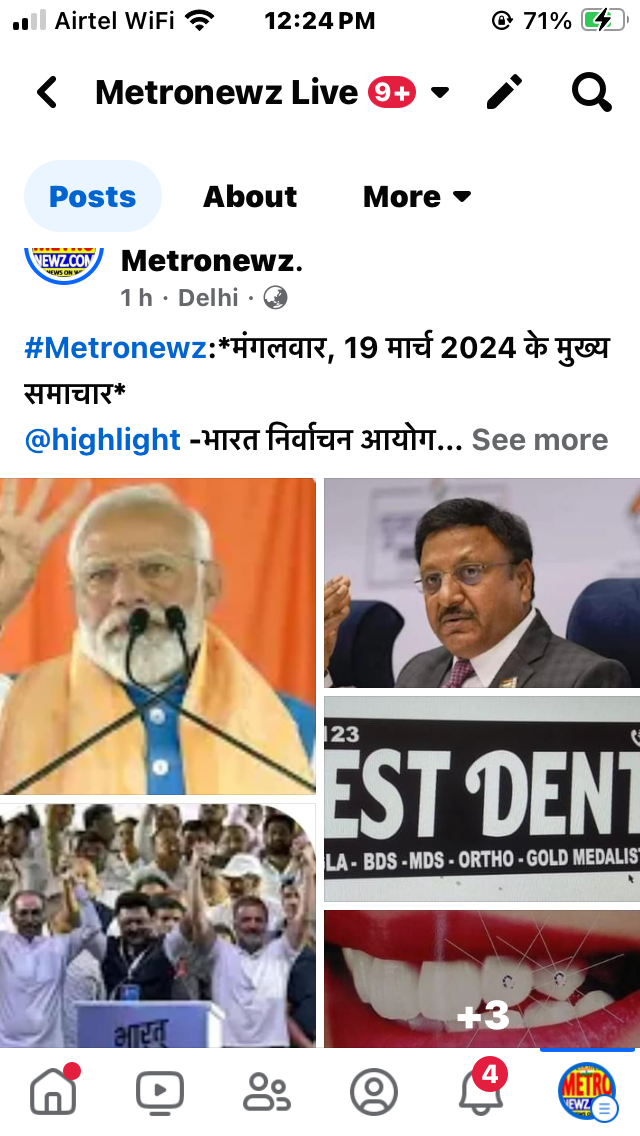Expand the Metronewz Live page switcher arrow
The image size is (640, 1136).
pos(439,93)
